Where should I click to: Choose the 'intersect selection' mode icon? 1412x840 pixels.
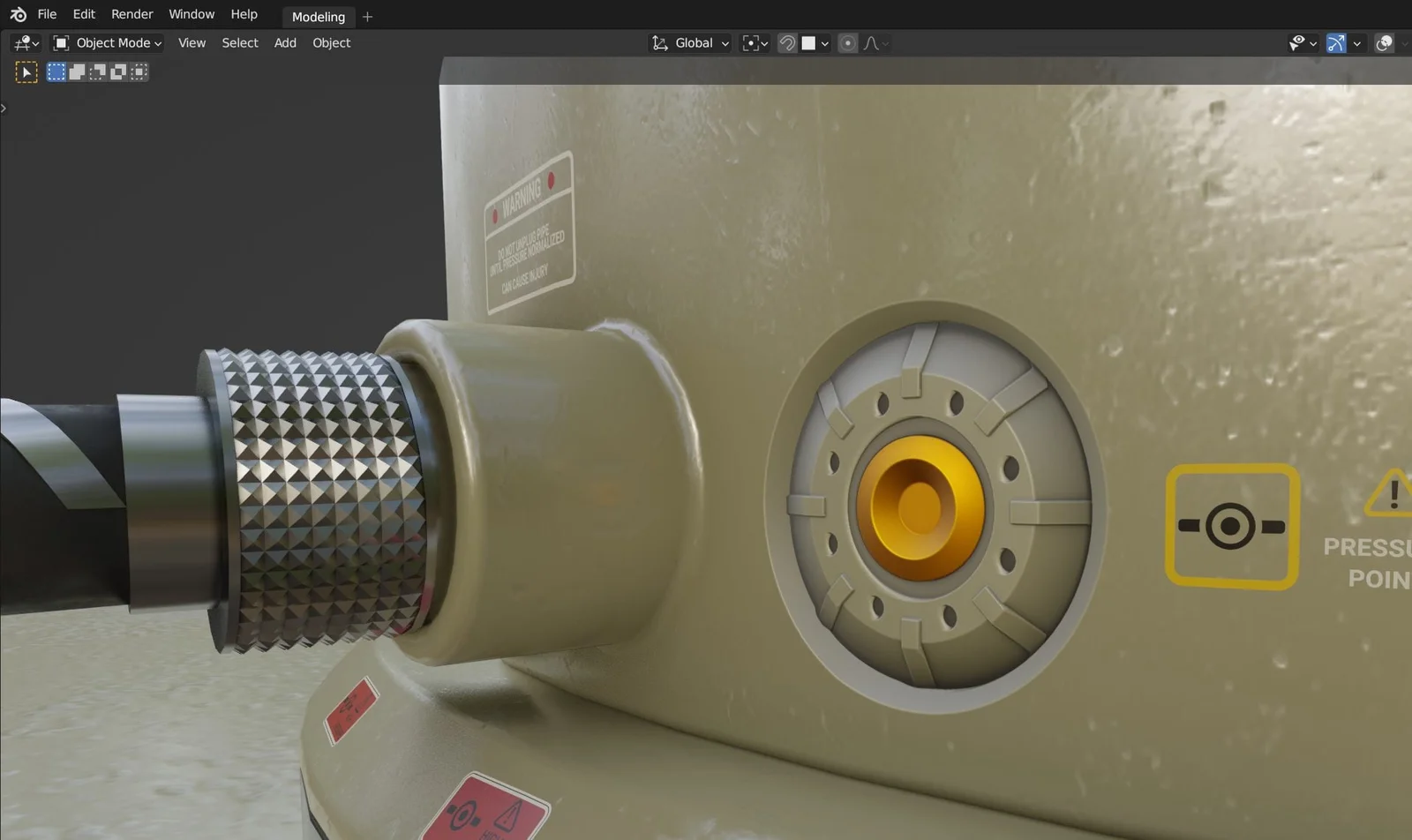point(139,72)
